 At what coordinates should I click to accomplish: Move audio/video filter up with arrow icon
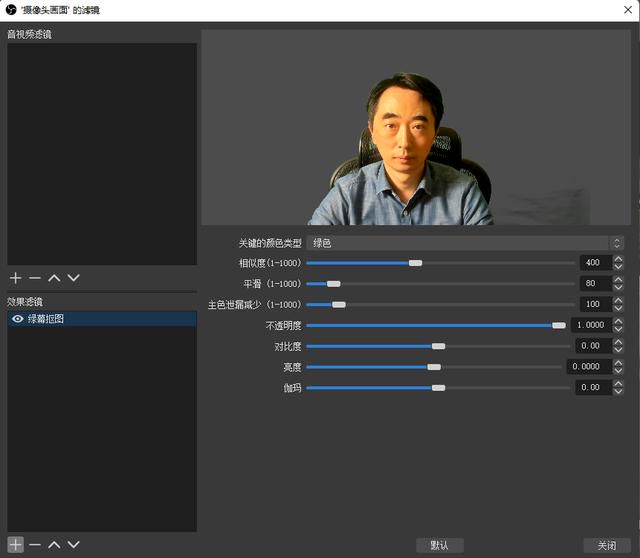click(54, 278)
